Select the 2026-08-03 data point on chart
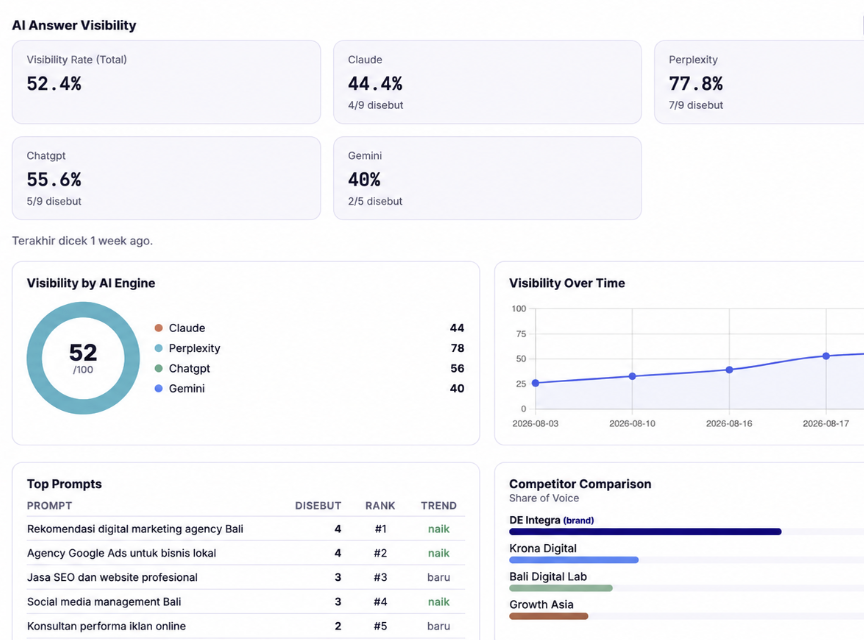This screenshot has height=640, width=864. 536,383
